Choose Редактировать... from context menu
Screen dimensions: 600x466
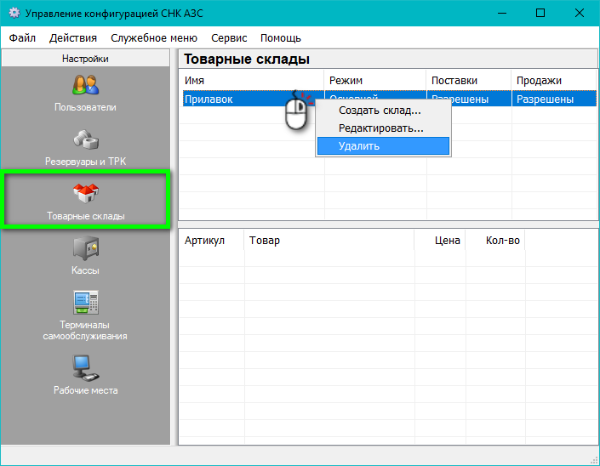(380, 128)
